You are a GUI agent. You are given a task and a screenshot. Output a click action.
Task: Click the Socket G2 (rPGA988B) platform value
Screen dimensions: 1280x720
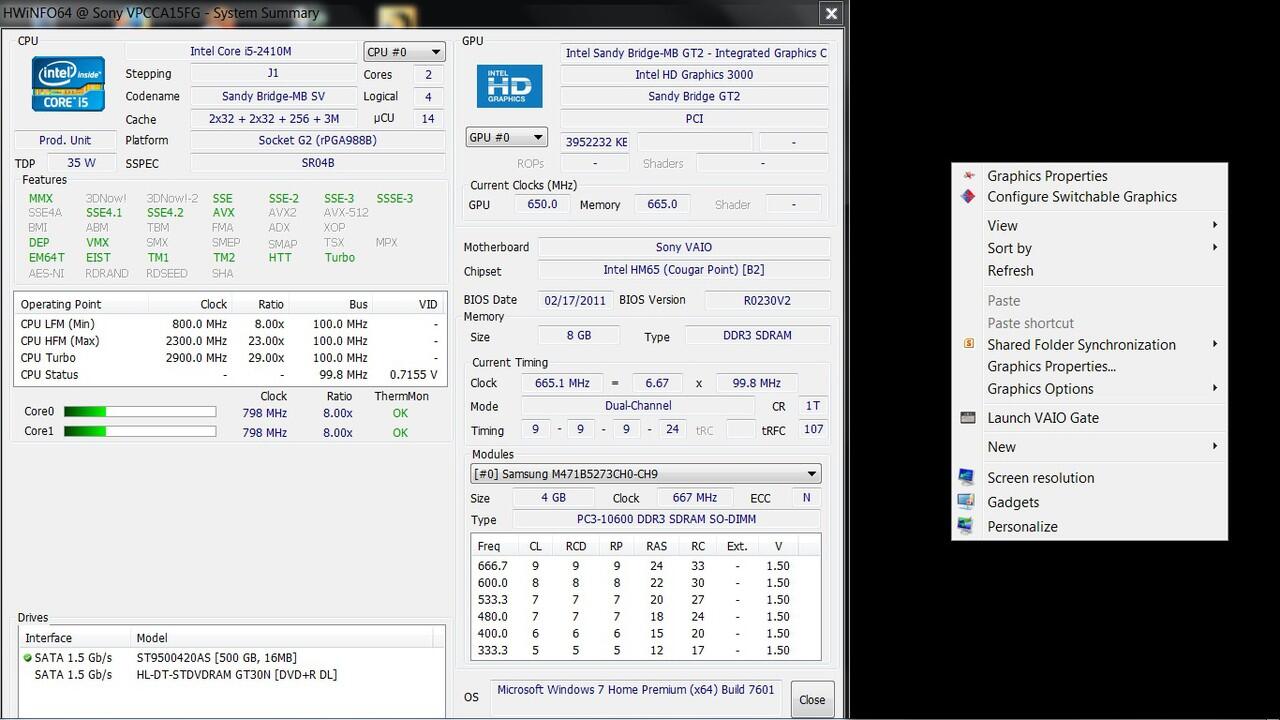click(318, 140)
